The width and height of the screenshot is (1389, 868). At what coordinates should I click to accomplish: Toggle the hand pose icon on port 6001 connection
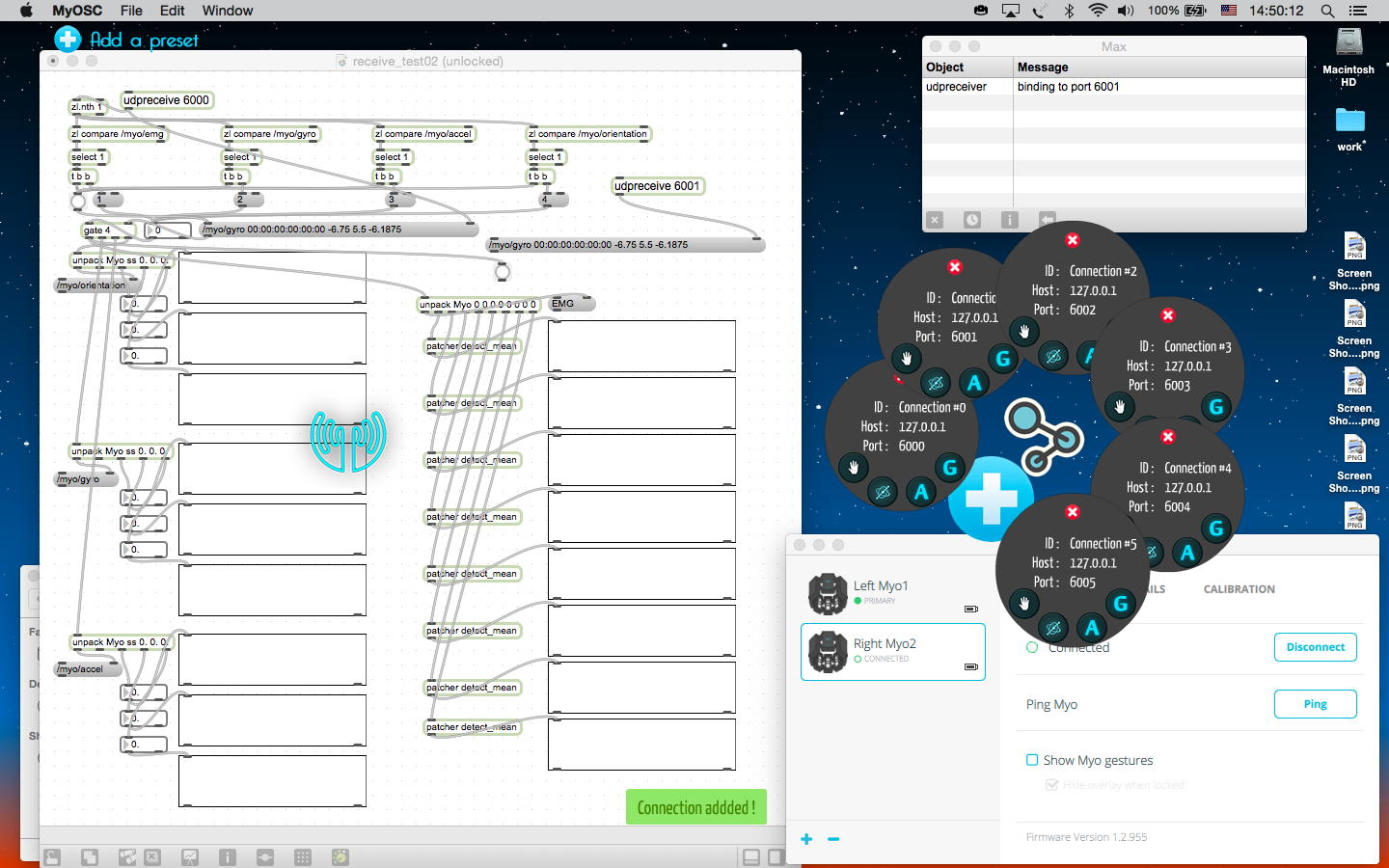pos(906,360)
